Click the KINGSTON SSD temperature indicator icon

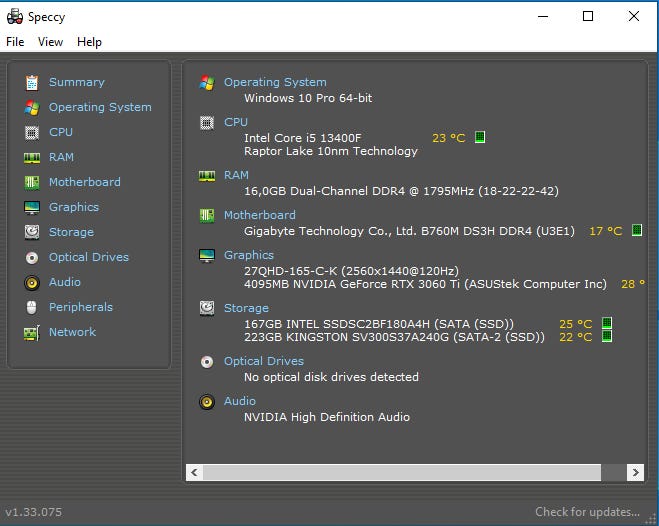tap(607, 336)
